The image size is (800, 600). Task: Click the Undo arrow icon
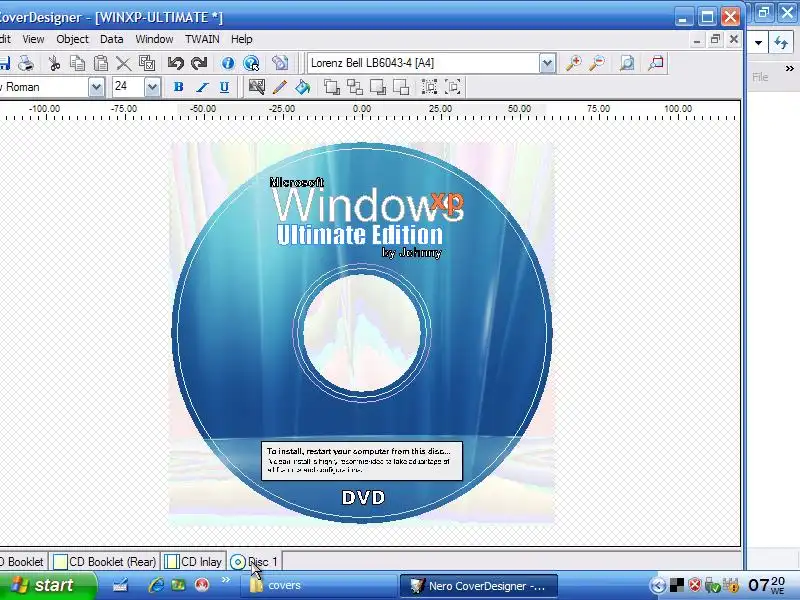click(175, 63)
